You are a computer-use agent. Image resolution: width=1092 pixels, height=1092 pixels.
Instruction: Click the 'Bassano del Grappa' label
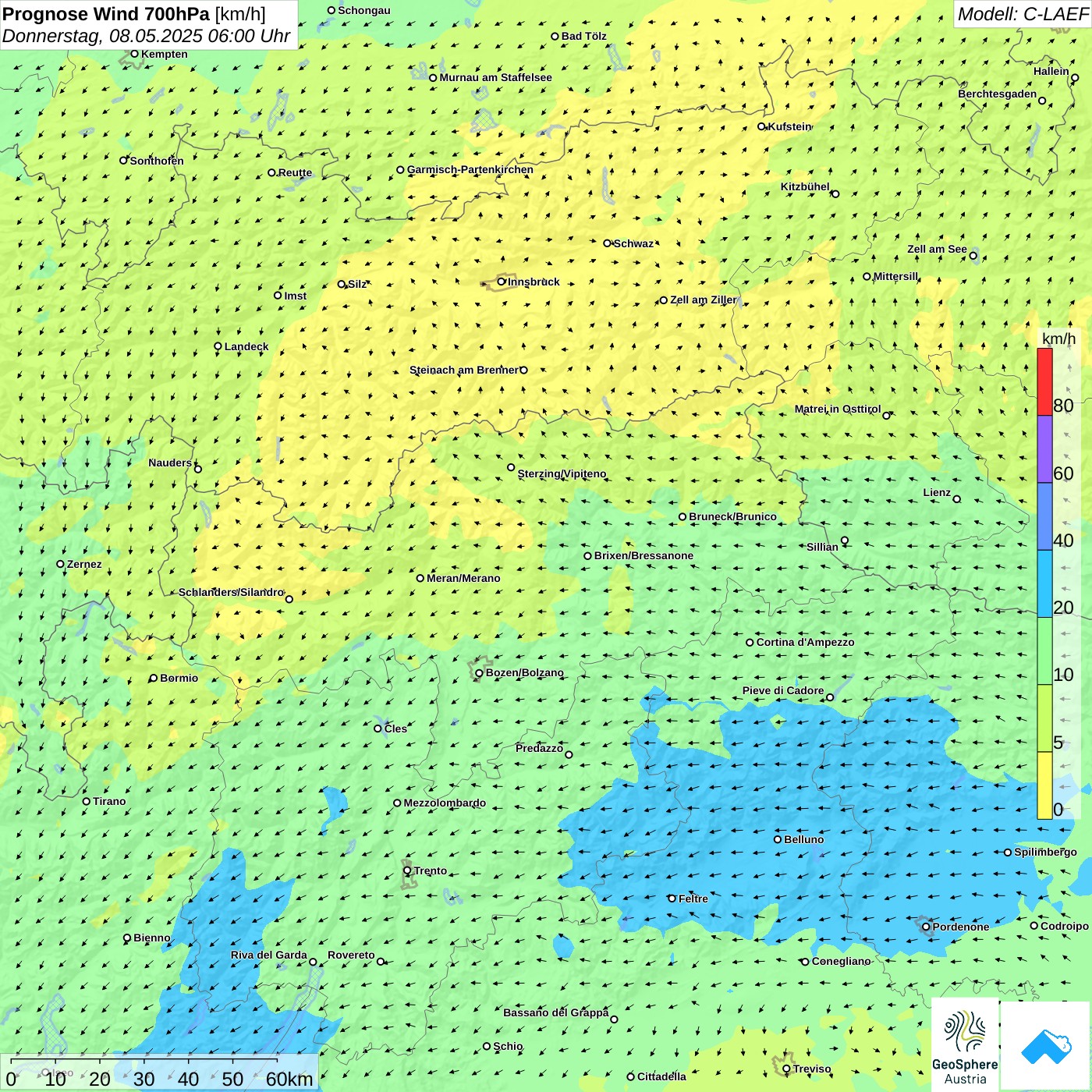[556, 1012]
